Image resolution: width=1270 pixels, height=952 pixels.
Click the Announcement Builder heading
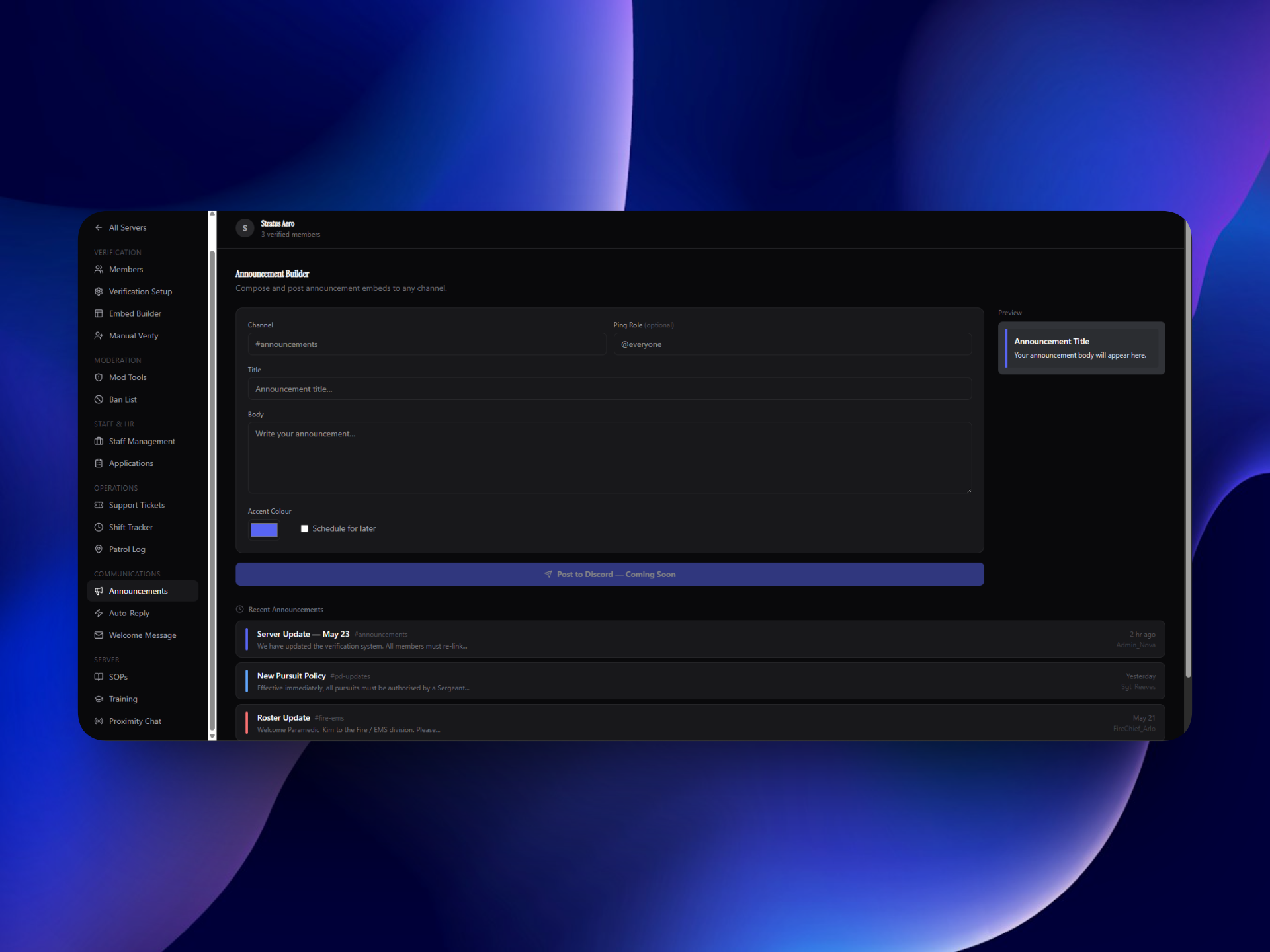tap(273, 274)
